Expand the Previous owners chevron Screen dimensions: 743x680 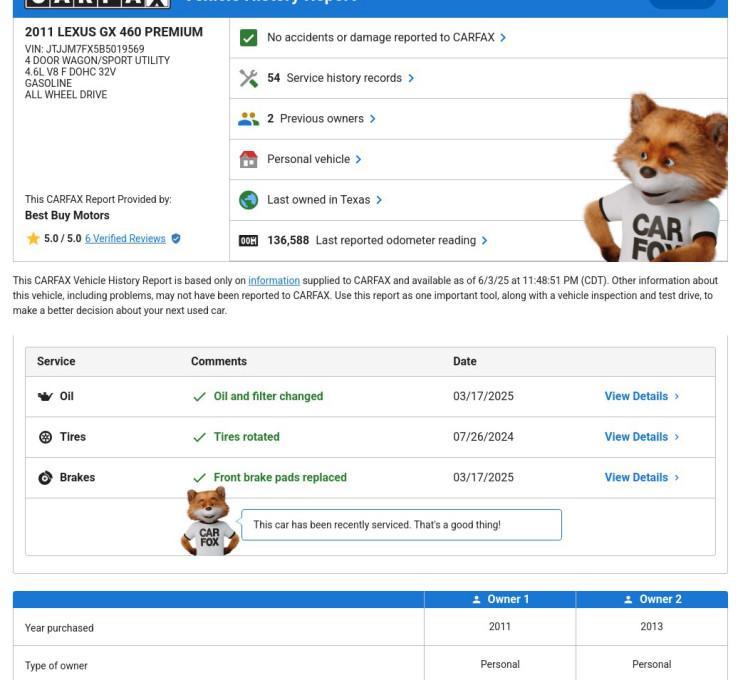(372, 118)
